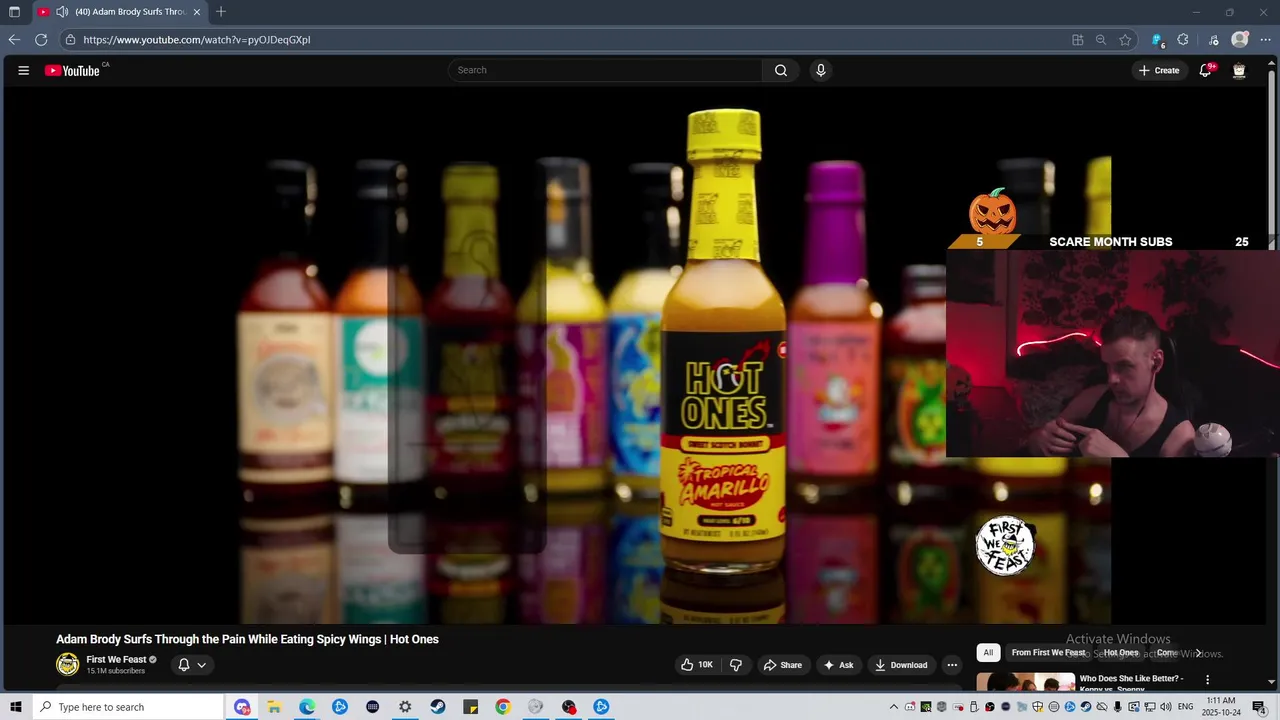Click the First We Feast watermark in video
The image size is (1280, 720).
pos(1004,545)
